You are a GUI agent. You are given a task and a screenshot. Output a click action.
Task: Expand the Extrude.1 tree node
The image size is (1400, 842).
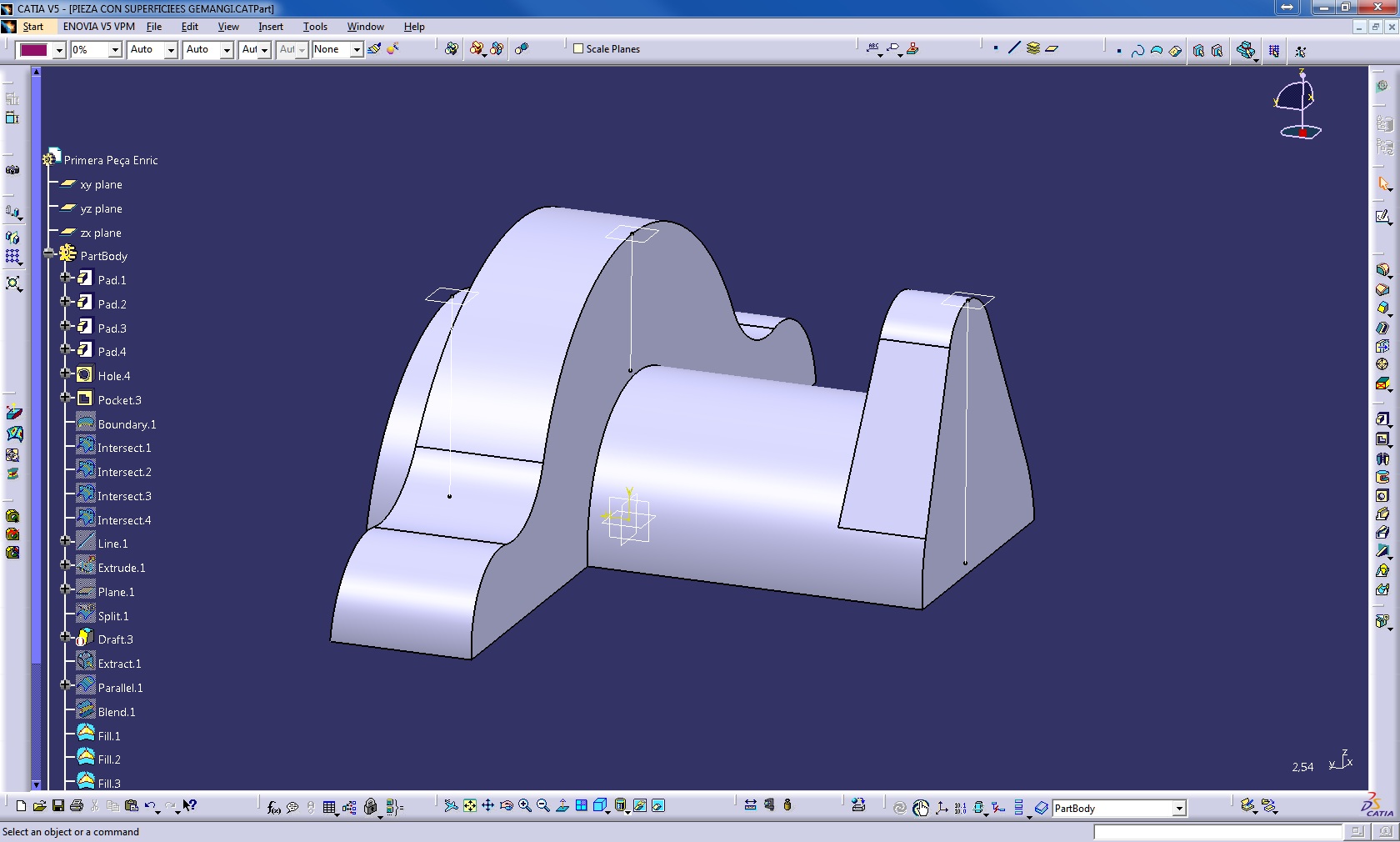(x=65, y=565)
